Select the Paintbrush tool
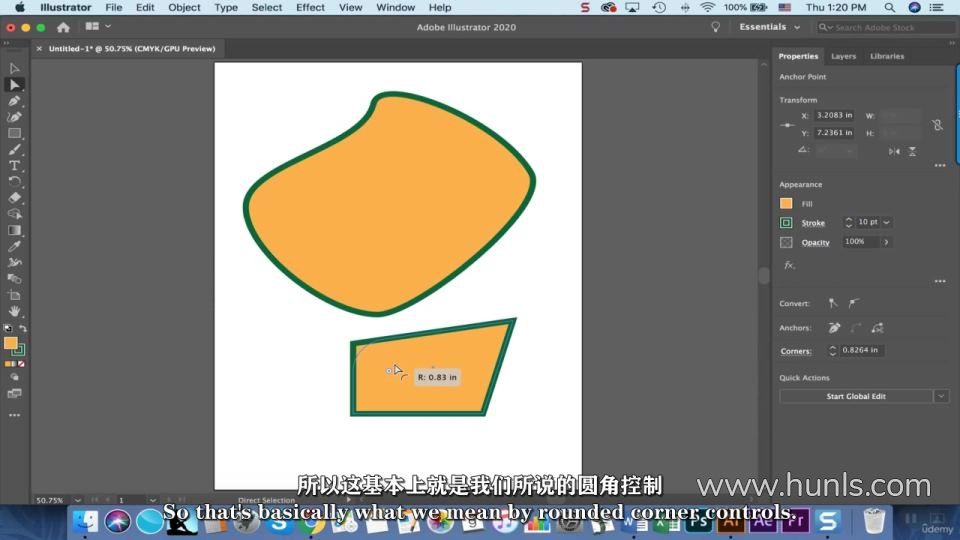 14,149
